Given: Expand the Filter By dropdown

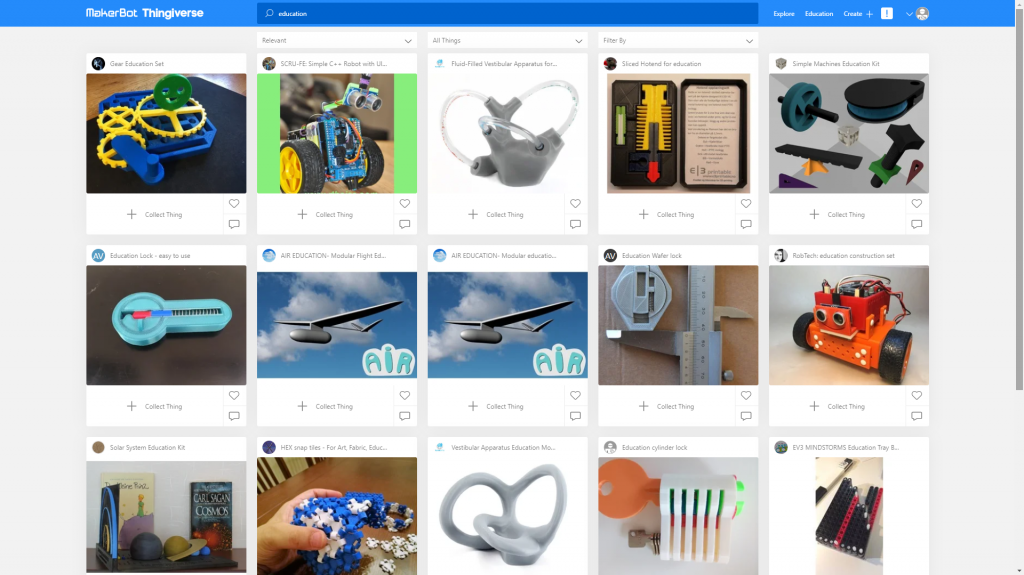Looking at the screenshot, I should click(x=678, y=41).
